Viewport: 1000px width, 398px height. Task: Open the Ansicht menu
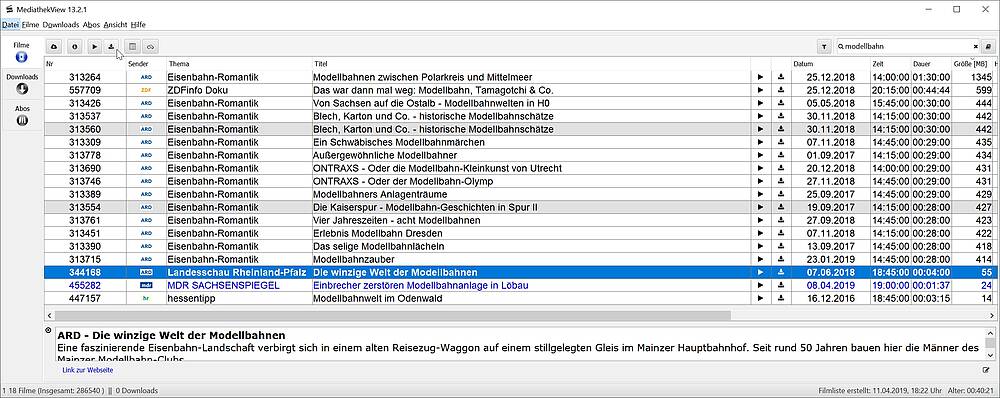(115, 25)
